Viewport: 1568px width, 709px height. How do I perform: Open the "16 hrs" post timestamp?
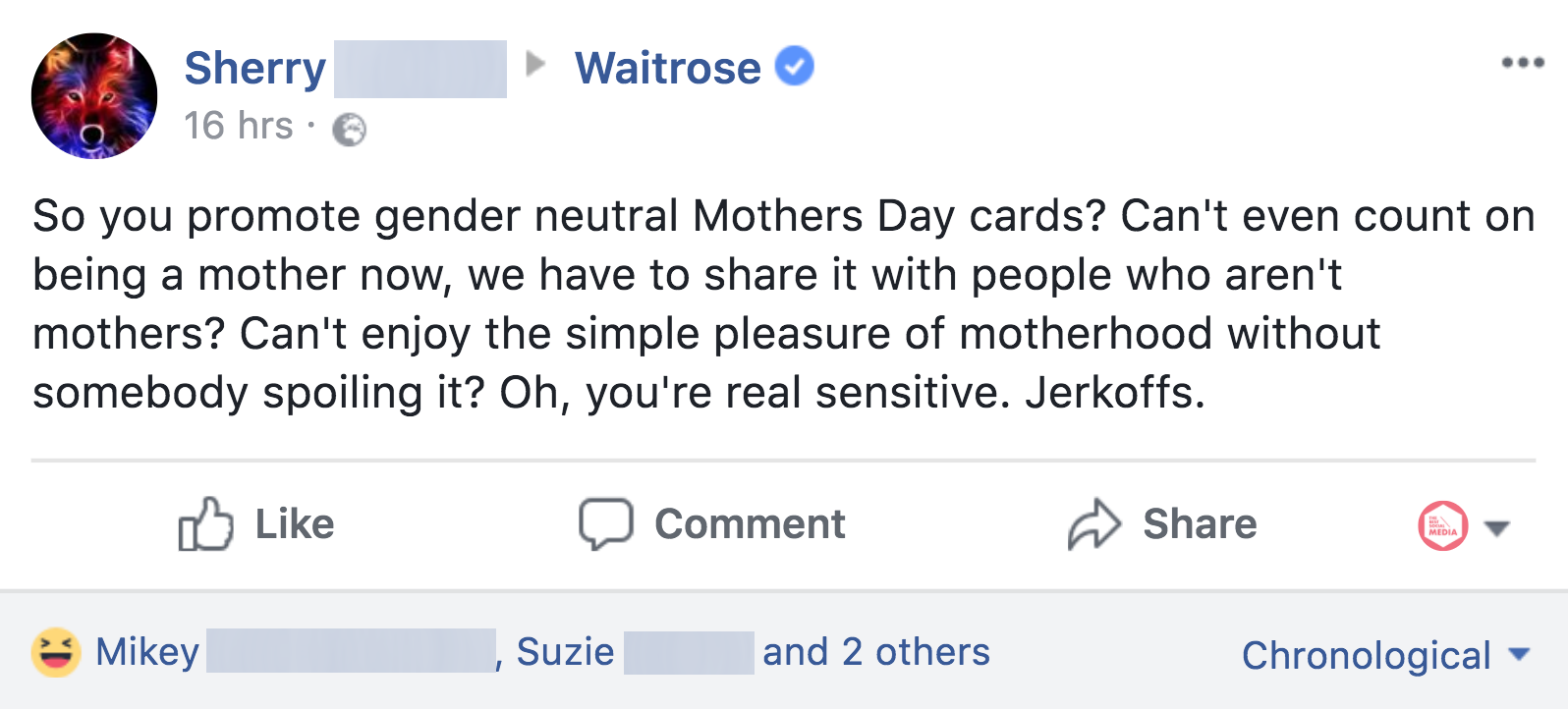[x=239, y=127]
